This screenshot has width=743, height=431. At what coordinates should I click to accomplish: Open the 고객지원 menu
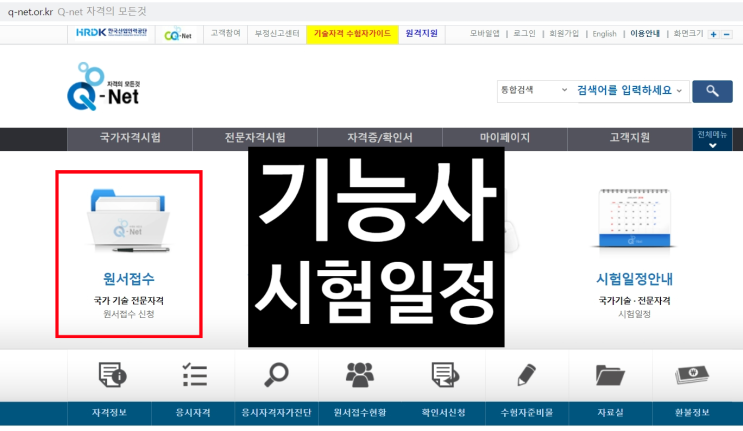630,138
